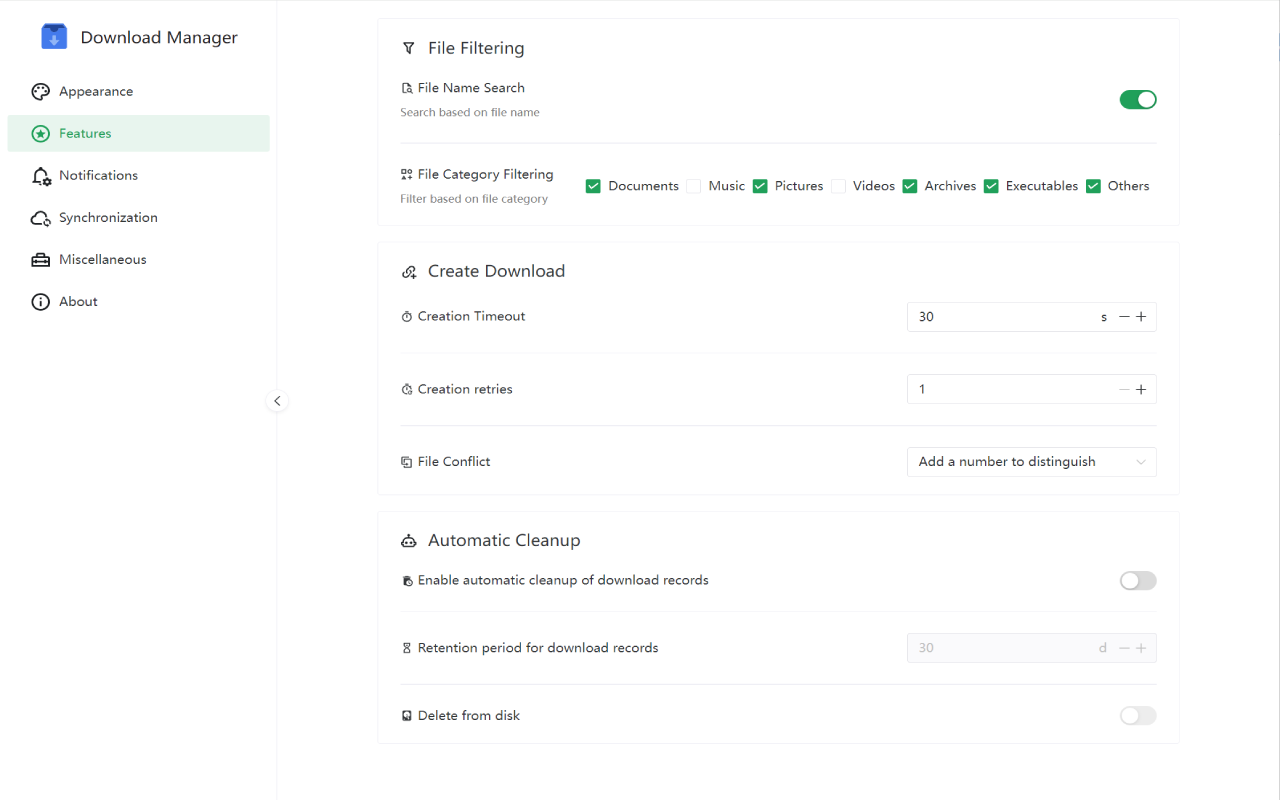
Task: Click the Creation Timeout input field
Action: 1000,317
